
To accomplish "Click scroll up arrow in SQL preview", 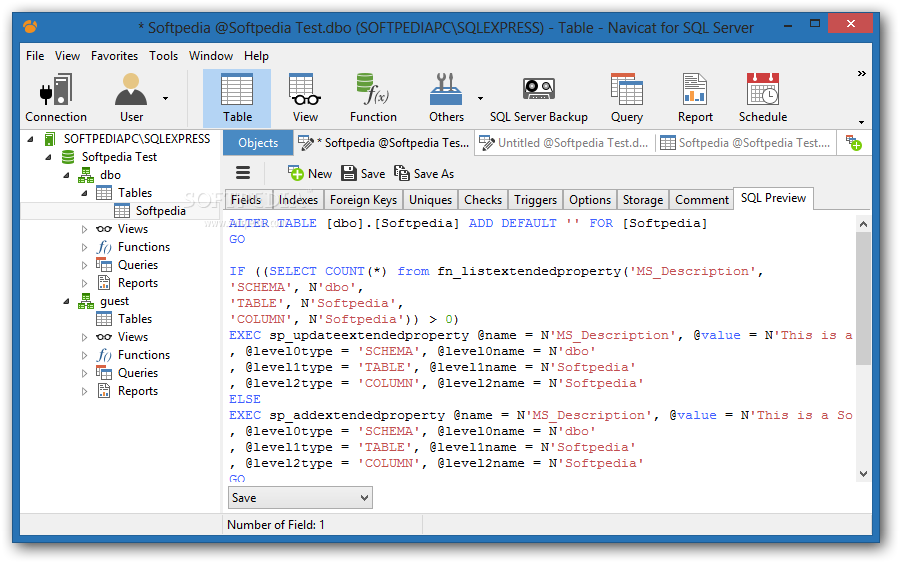I will click(863, 224).
